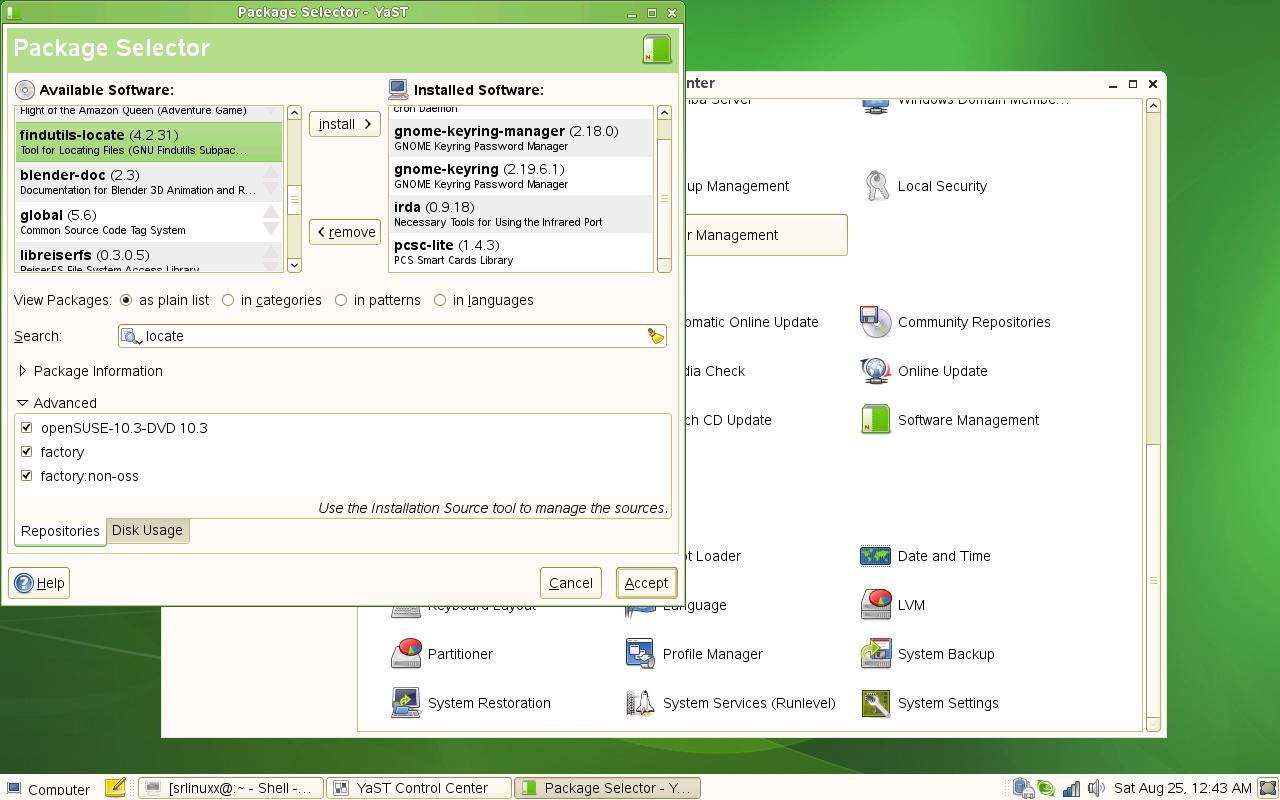This screenshot has height=800, width=1280.
Task: Click the search field containing 'locate'
Action: coord(392,336)
